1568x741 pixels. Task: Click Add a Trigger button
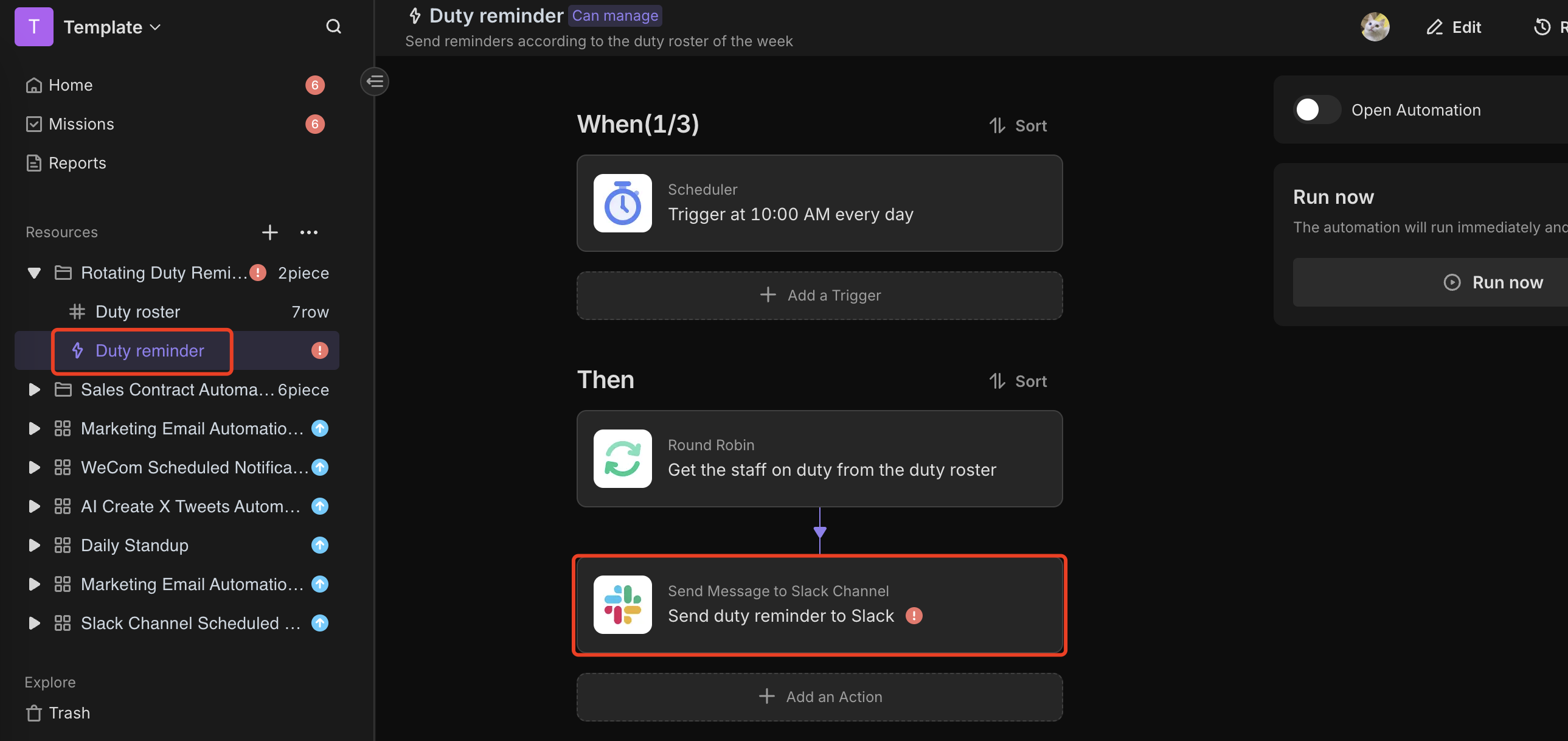(820, 294)
